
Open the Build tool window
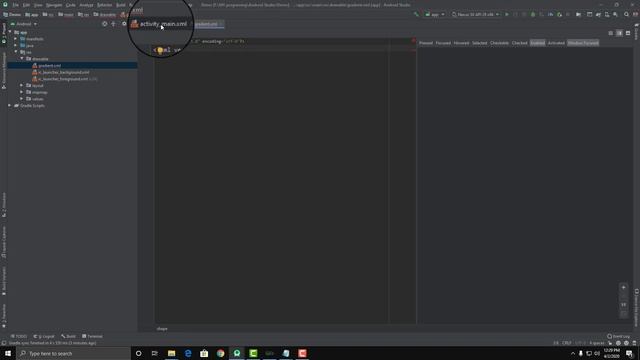coord(69,336)
